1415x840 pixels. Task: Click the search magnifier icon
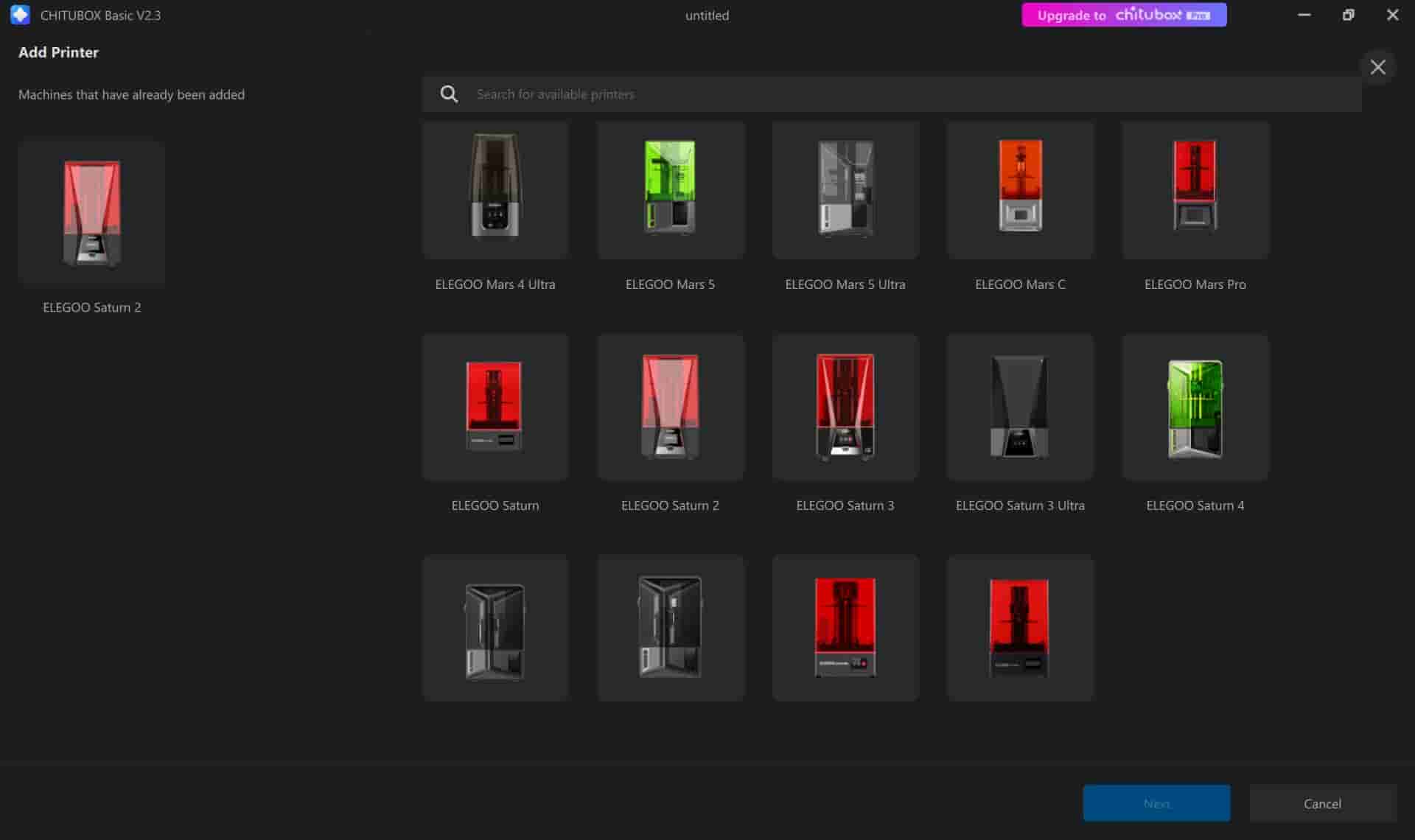coord(449,94)
